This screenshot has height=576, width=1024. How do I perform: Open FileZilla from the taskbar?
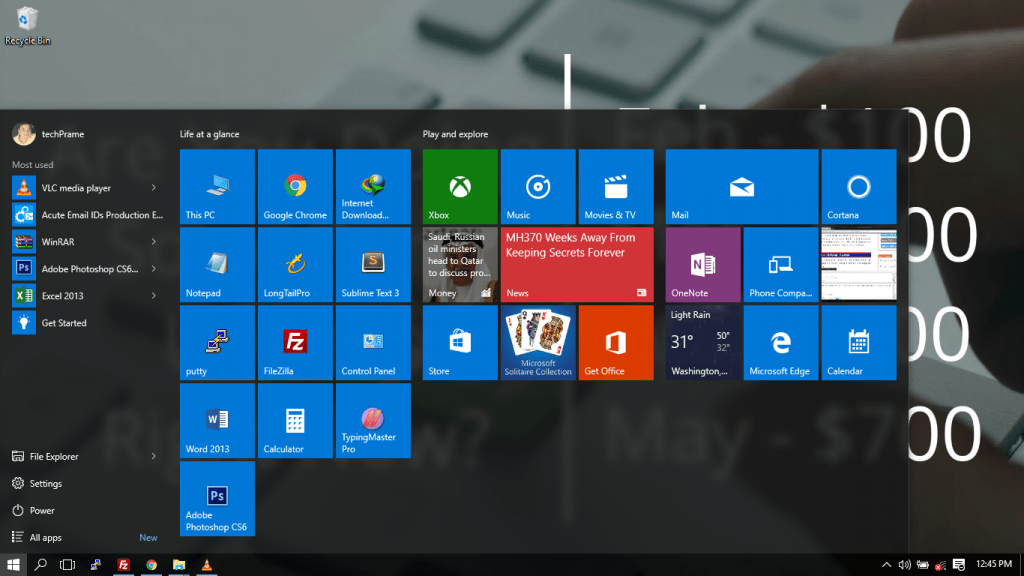click(x=123, y=565)
